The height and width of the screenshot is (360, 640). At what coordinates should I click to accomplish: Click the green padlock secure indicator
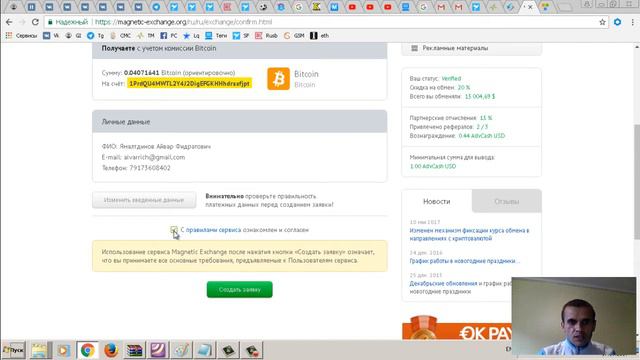point(50,22)
